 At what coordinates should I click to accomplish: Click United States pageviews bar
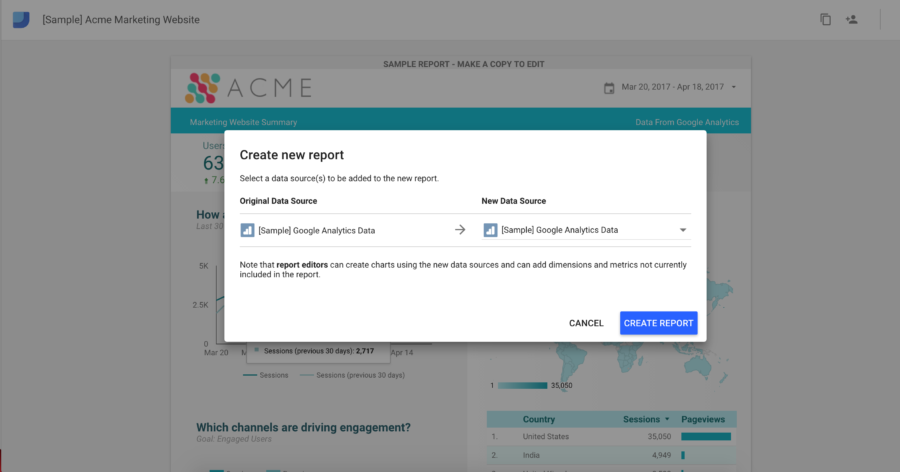[706, 436]
